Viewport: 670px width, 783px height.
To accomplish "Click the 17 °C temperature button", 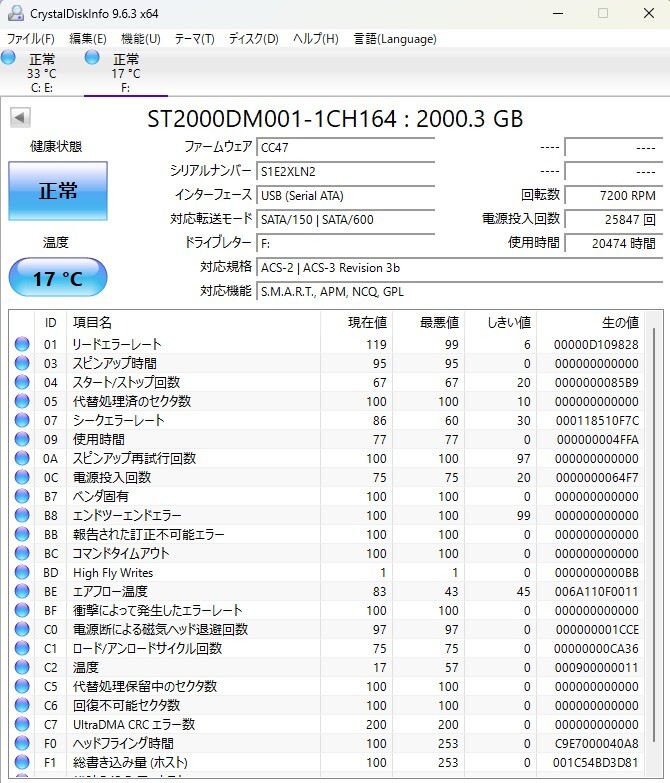I will [58, 278].
